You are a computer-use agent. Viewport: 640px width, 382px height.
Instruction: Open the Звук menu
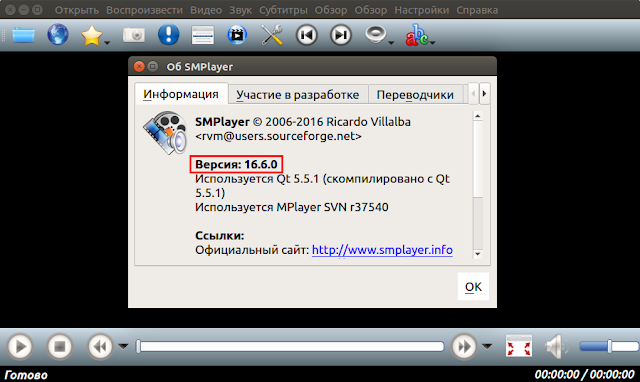tap(240, 10)
